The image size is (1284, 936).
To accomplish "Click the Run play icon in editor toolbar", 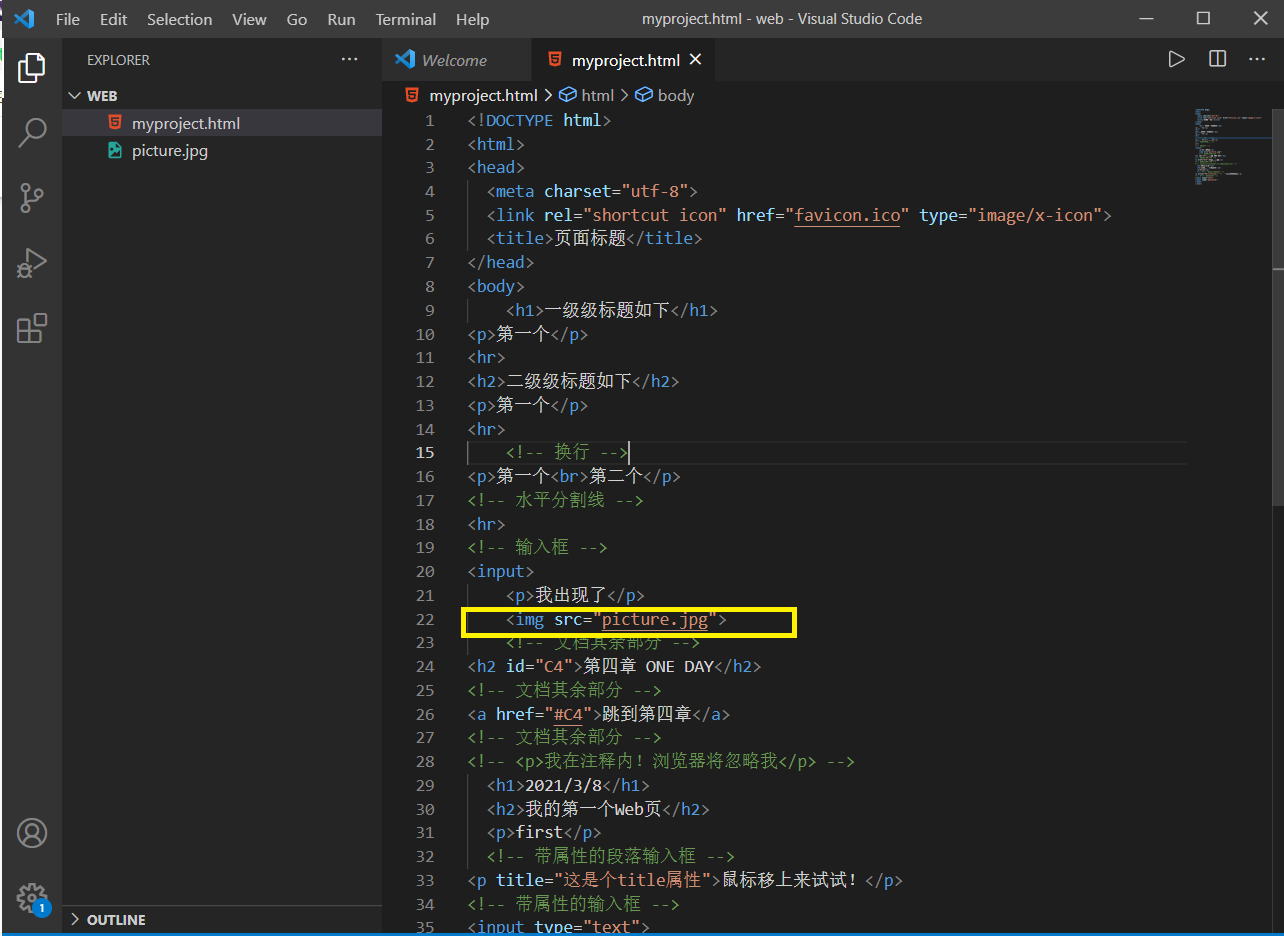I will point(1176,59).
